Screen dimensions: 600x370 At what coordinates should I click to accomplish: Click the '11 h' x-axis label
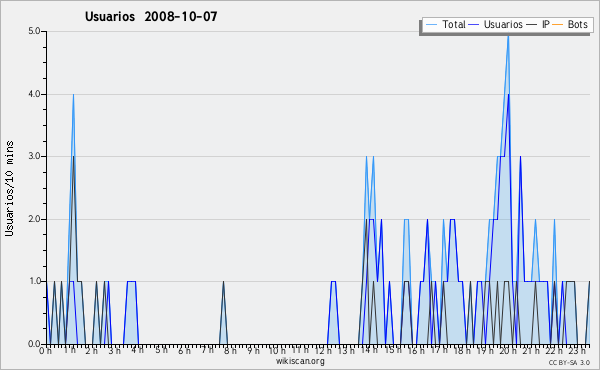tap(300, 350)
